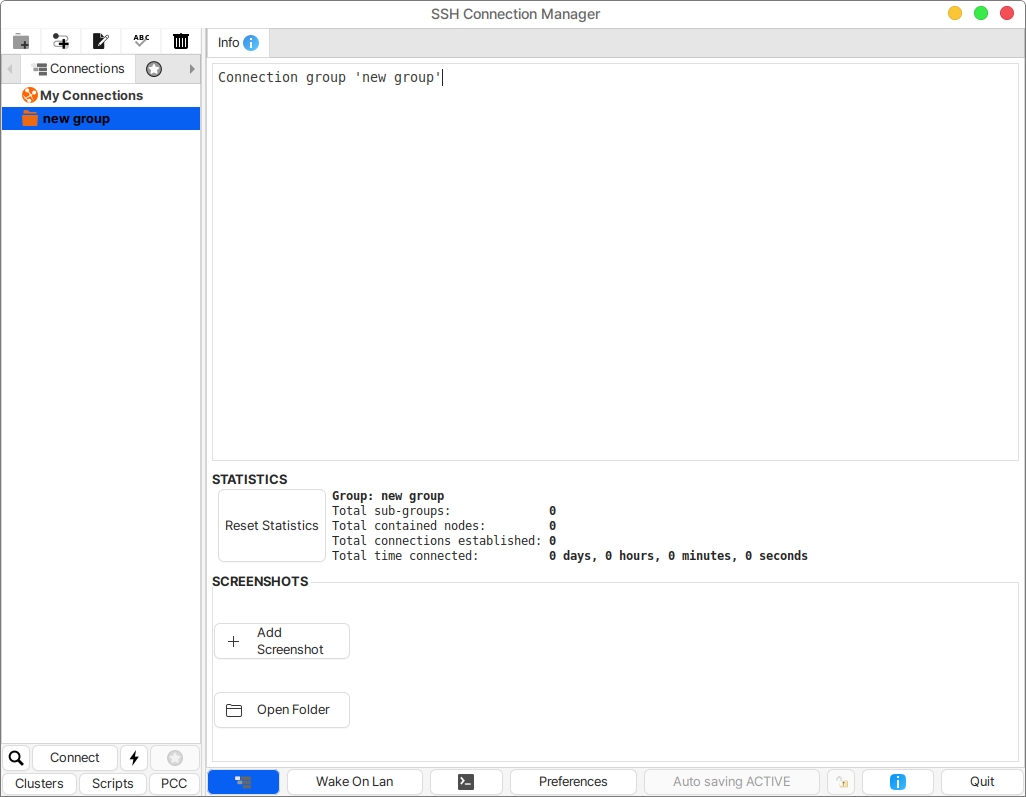1026x797 pixels.
Task: Click the delete trash can icon
Action: (x=181, y=41)
